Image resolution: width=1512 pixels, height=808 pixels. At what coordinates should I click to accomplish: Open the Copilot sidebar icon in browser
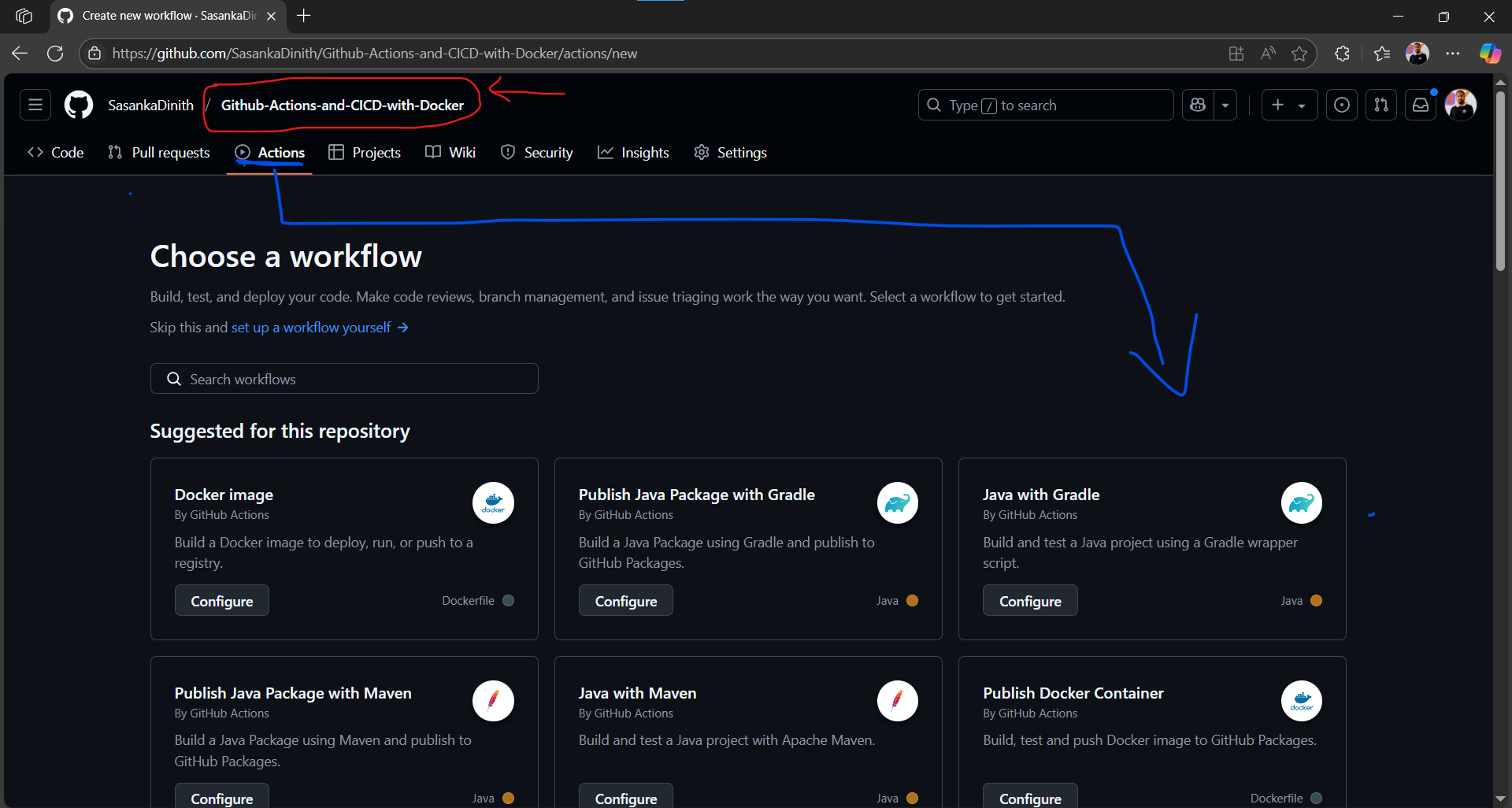1490,54
